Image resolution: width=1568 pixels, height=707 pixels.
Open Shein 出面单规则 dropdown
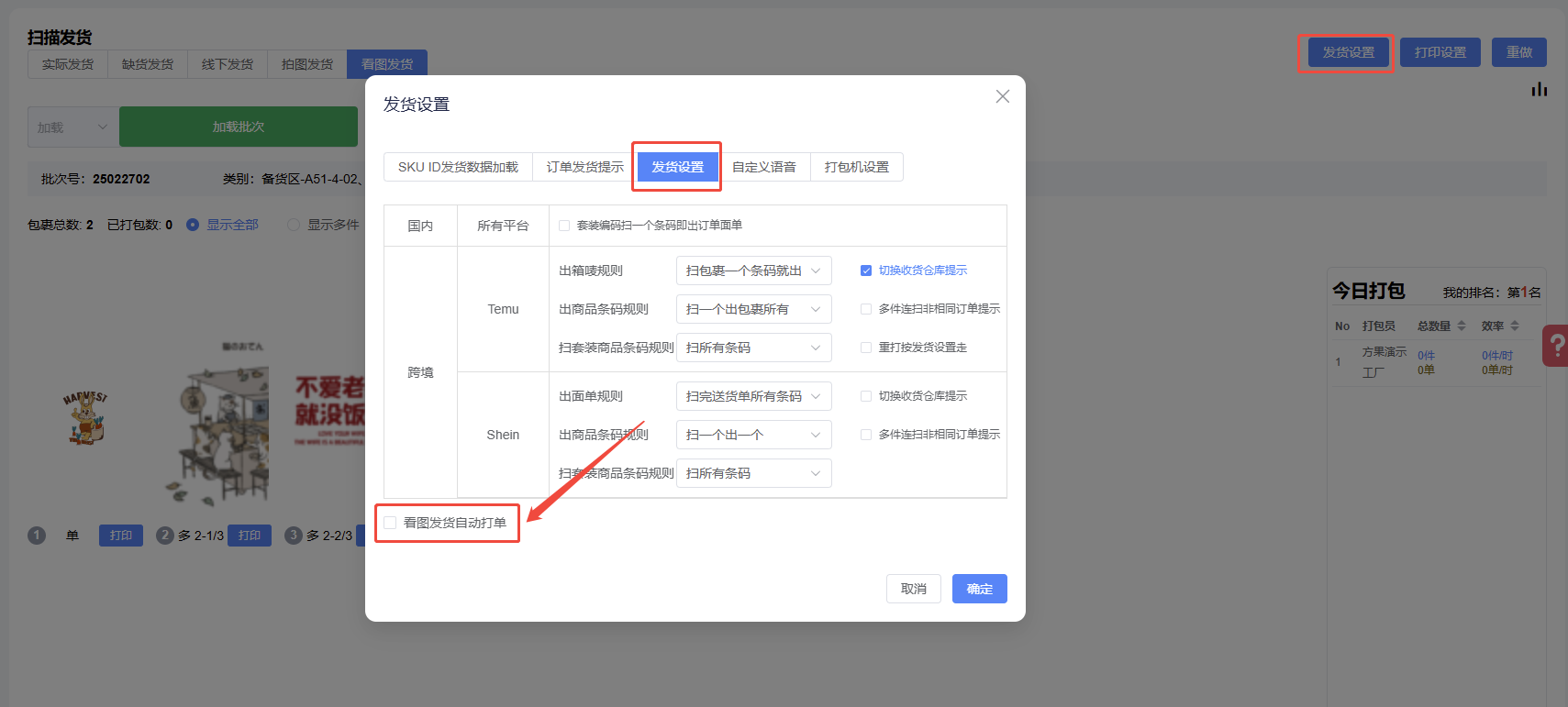753,396
